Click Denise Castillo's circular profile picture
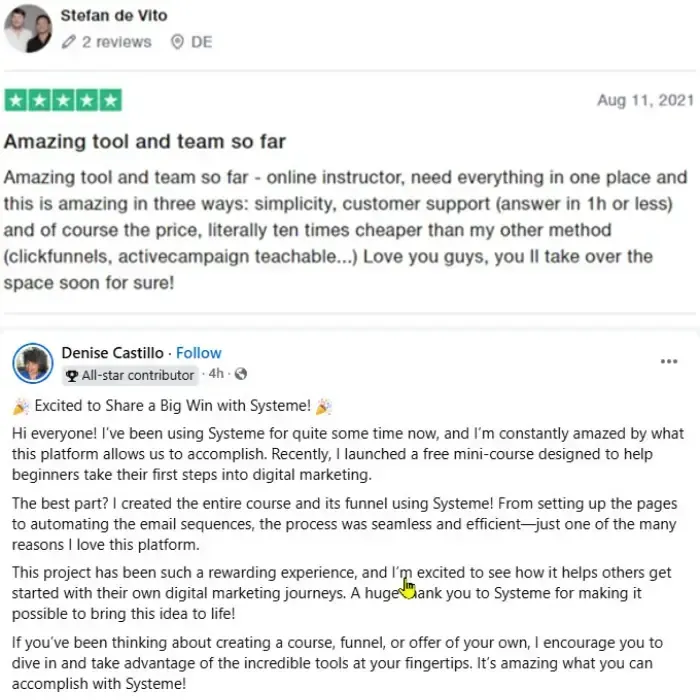700x700 pixels. [33, 363]
